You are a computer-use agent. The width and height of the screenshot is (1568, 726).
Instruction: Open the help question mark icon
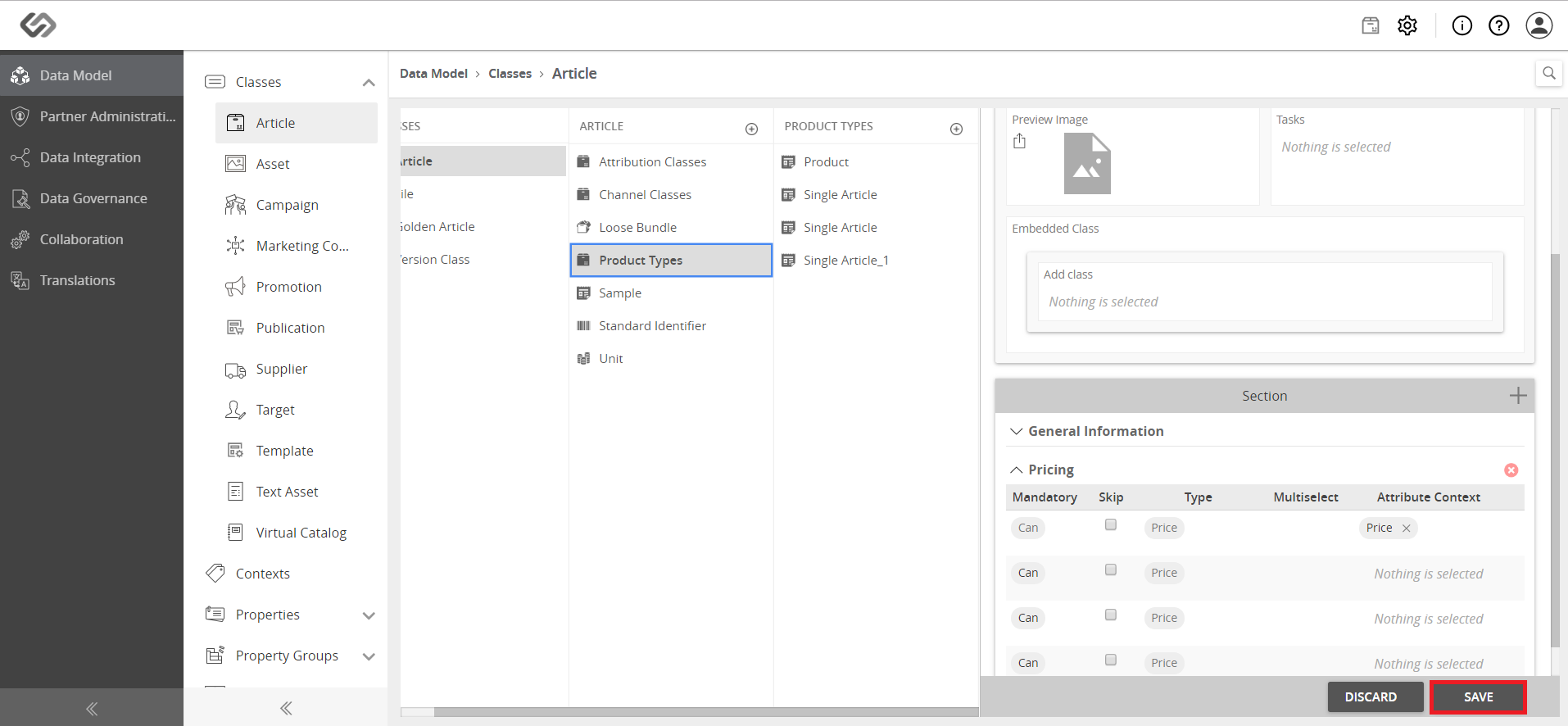pyautogui.click(x=1499, y=25)
